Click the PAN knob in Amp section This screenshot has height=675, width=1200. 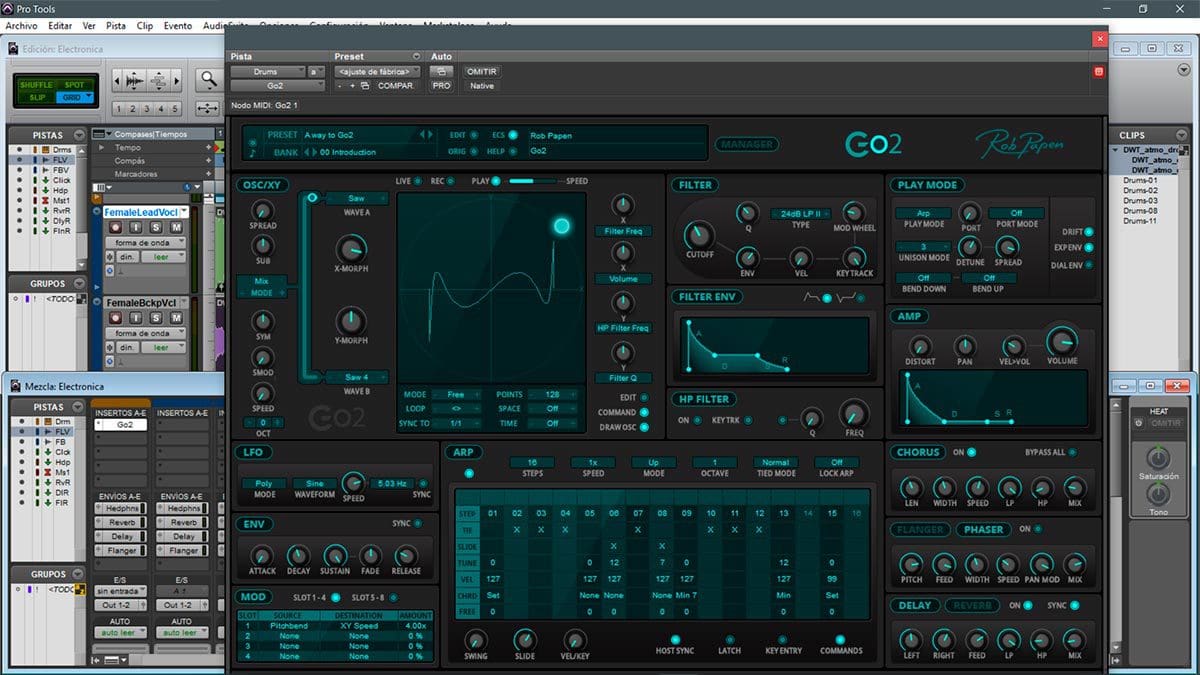[965, 346]
